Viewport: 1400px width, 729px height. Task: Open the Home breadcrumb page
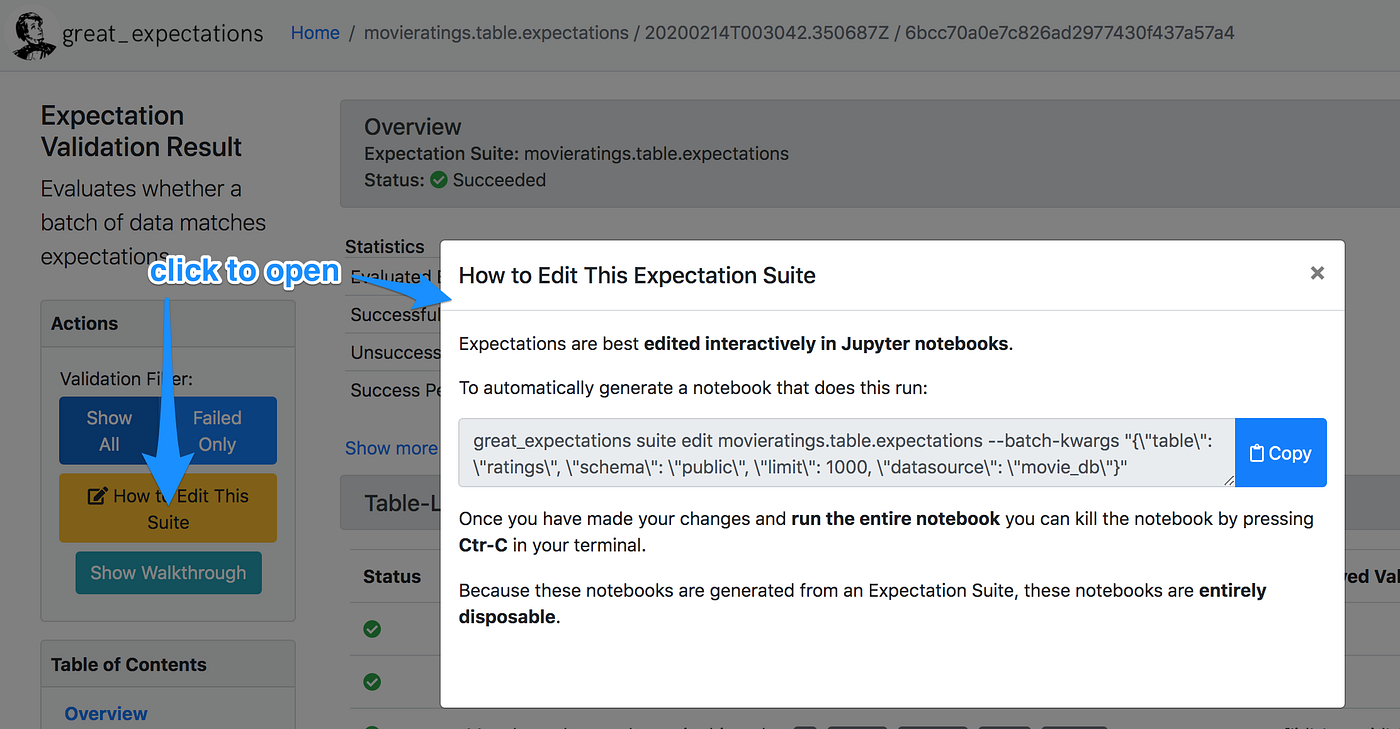pyautogui.click(x=315, y=32)
